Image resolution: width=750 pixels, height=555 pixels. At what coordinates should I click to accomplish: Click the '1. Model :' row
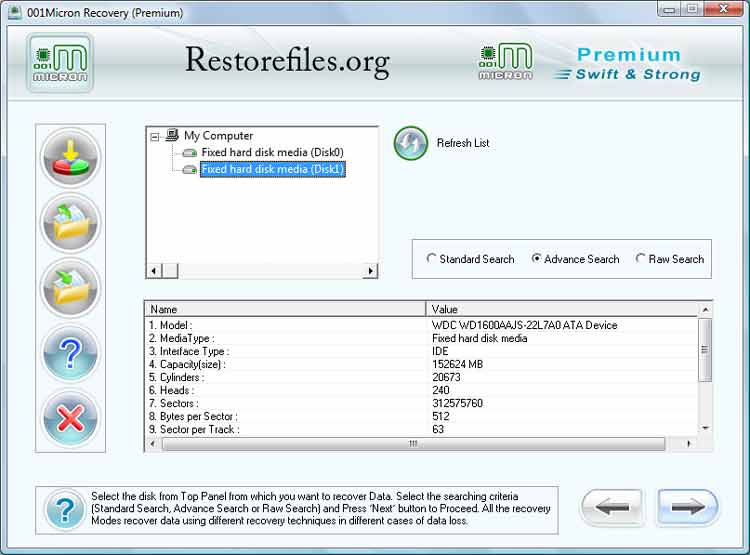pyautogui.click(x=421, y=325)
